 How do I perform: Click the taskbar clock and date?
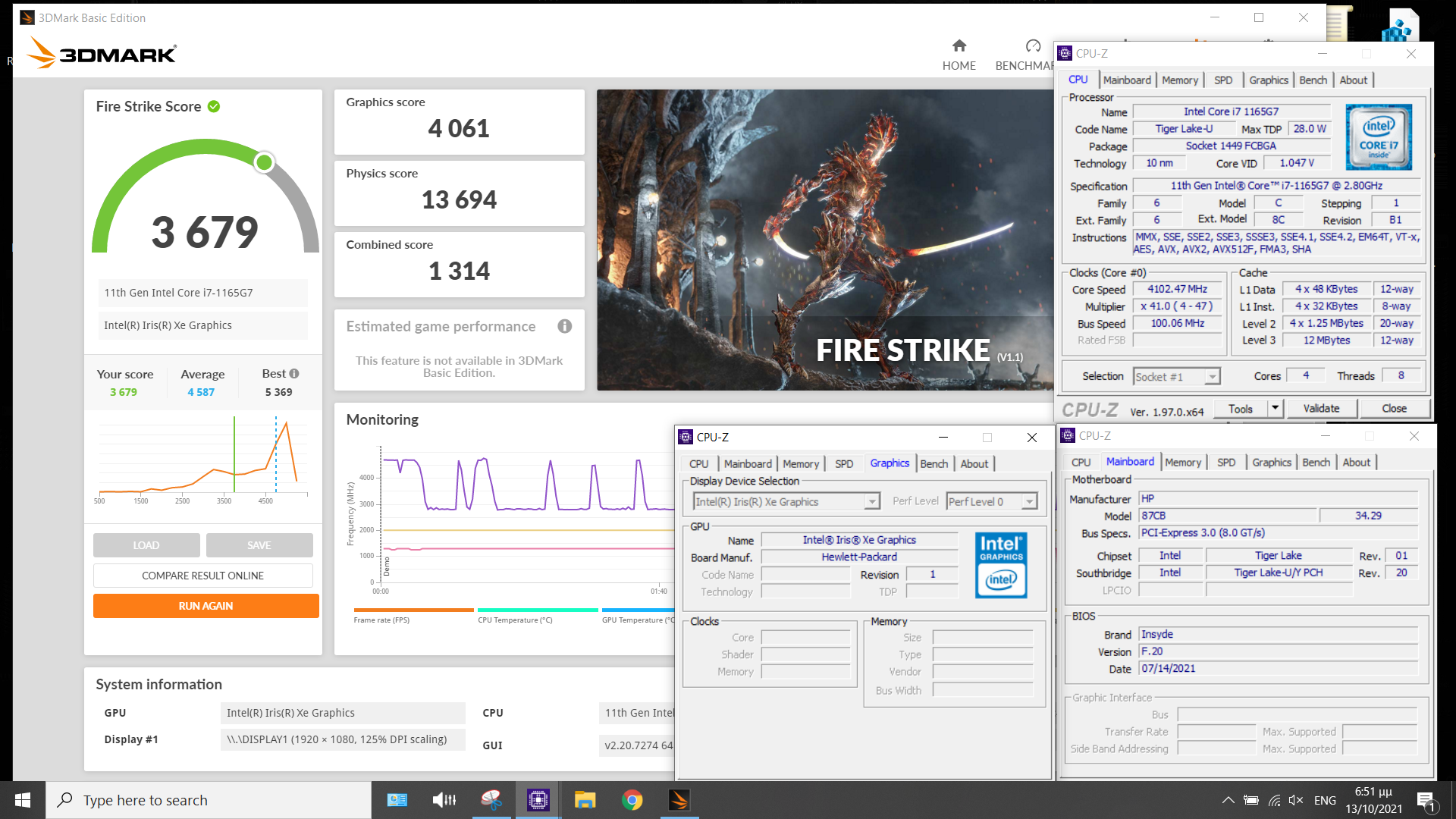(x=1373, y=800)
